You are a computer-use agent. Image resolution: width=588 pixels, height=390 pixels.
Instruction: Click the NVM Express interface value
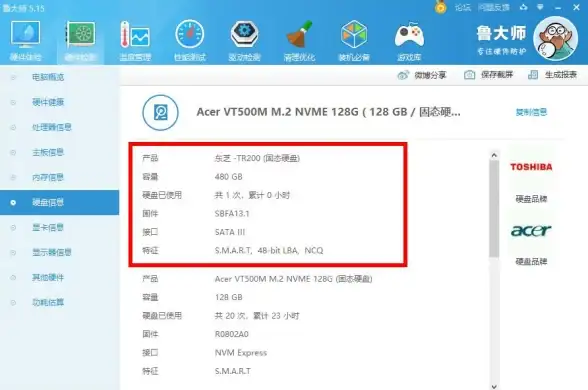point(241,353)
